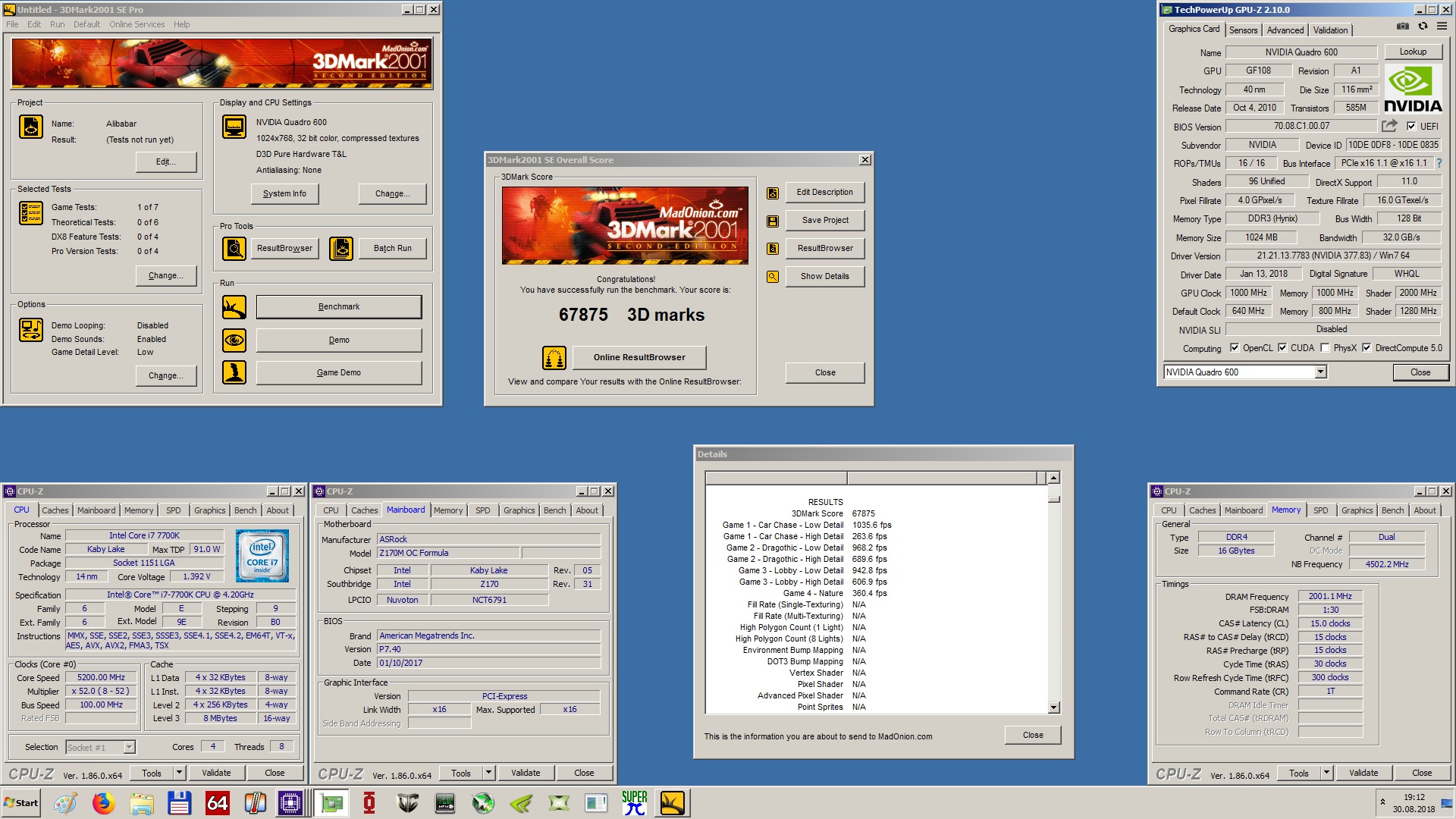Click the Selected Tests checklist icon

coord(31,213)
